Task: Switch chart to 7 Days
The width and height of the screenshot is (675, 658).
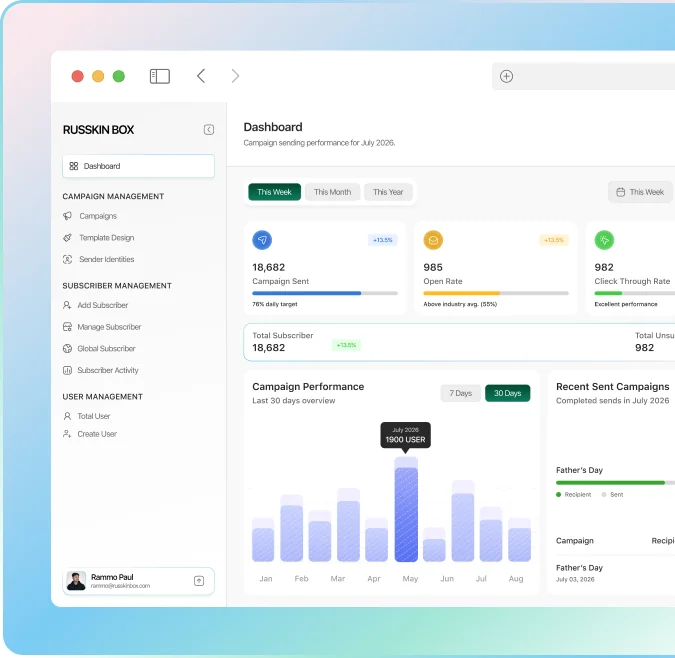Action: (461, 393)
